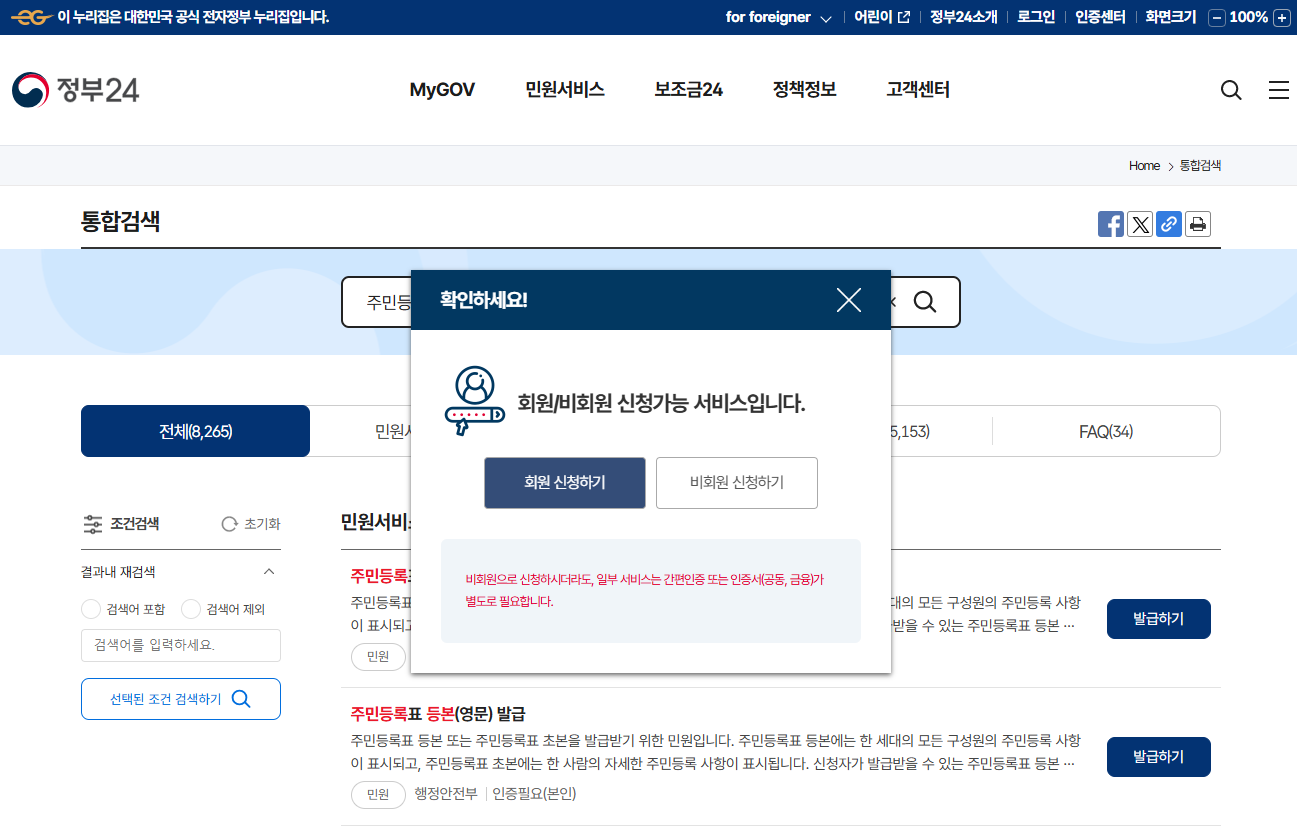
Task: Open the header search magnifier icon
Action: tap(1231, 91)
